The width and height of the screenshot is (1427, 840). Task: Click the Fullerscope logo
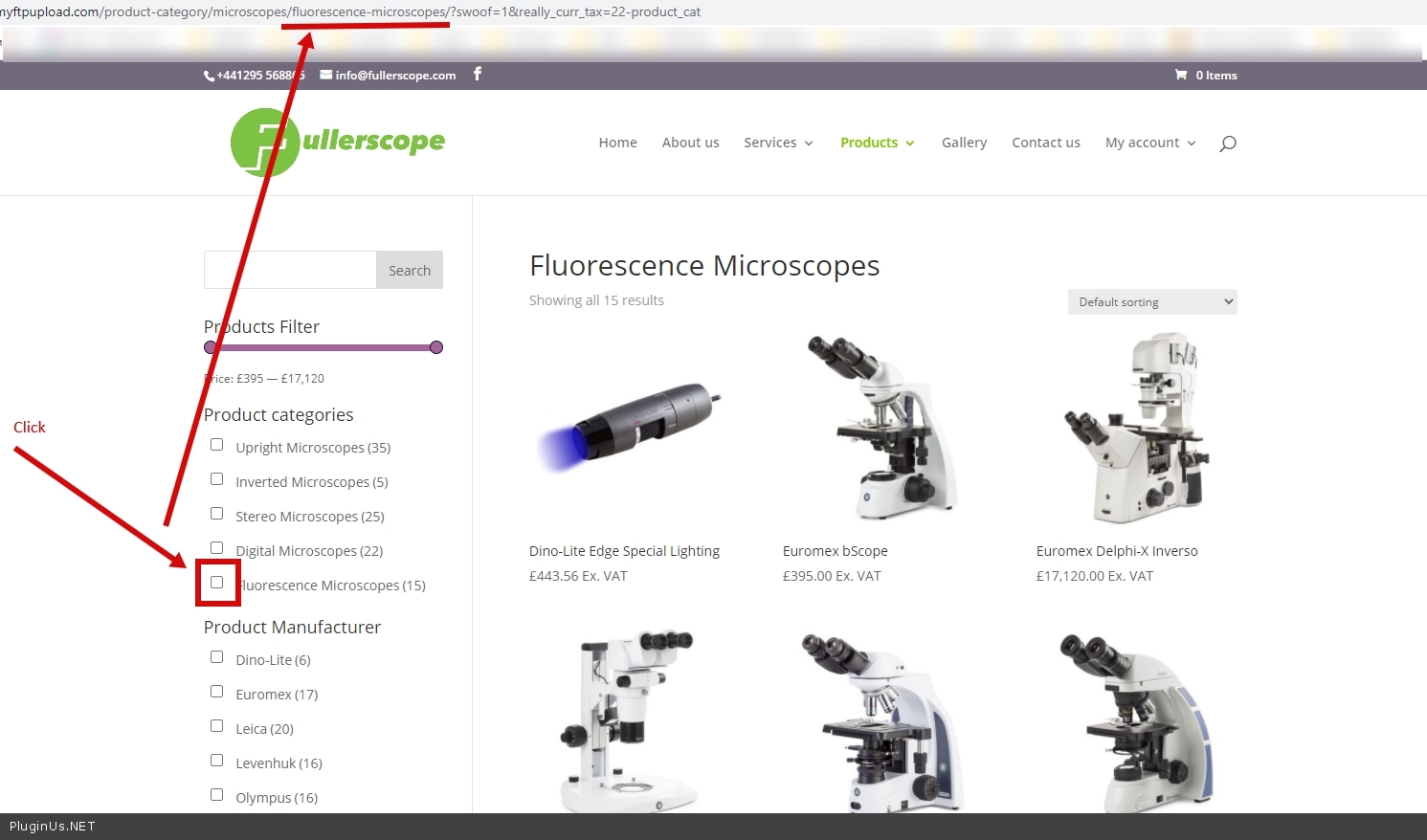[x=338, y=143]
